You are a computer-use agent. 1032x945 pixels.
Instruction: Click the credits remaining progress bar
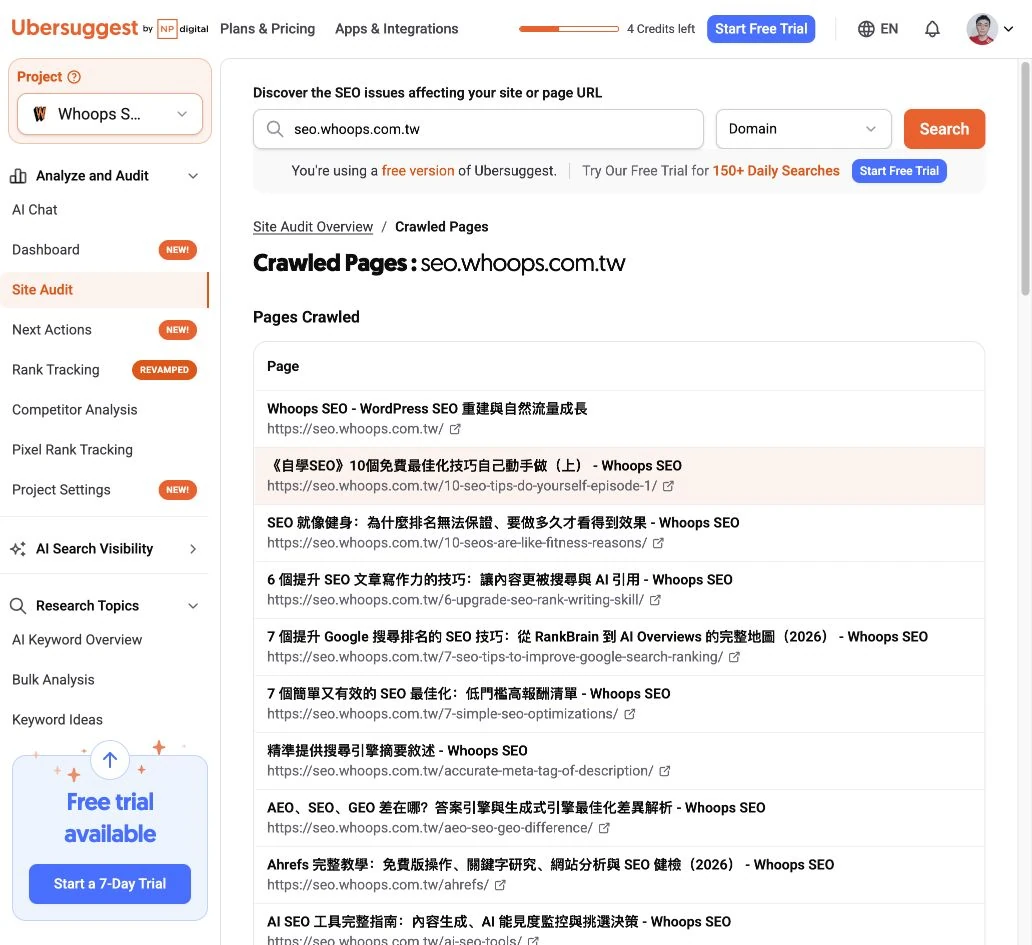(569, 29)
